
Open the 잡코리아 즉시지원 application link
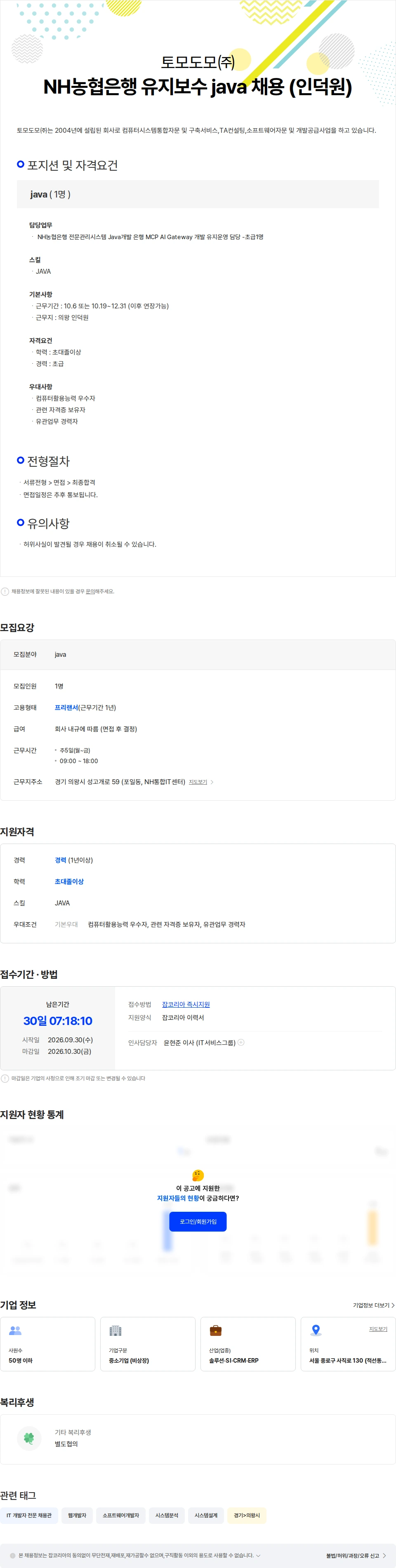click(186, 1004)
